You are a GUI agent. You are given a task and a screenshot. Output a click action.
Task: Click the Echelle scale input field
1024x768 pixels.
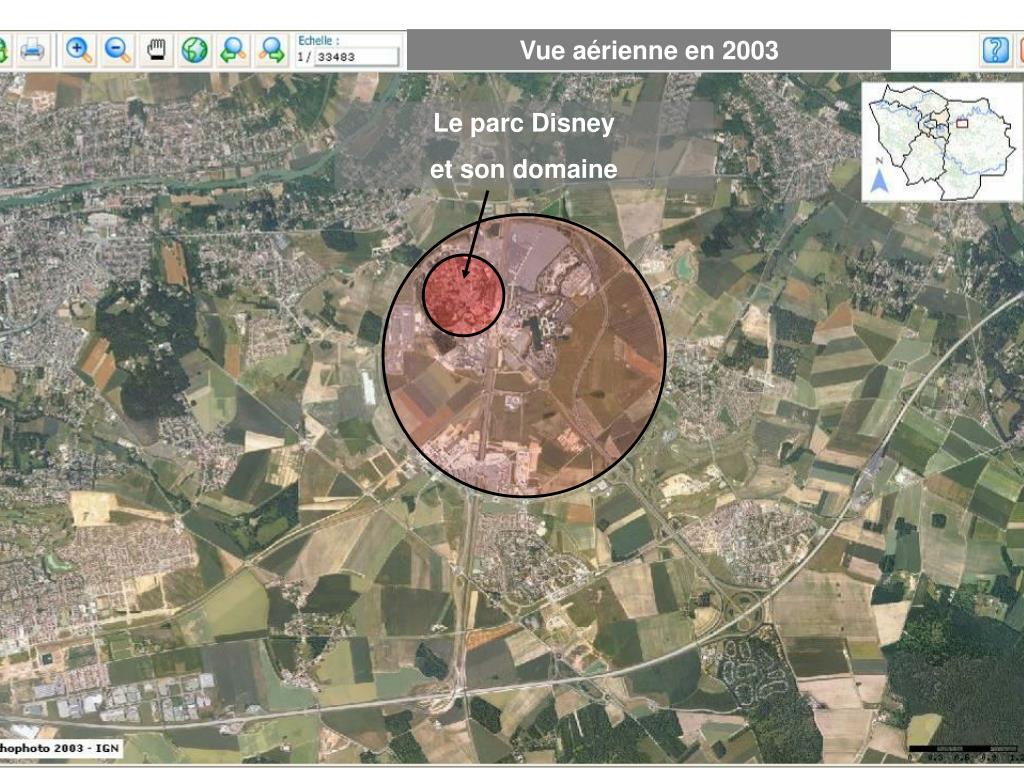coord(357,57)
